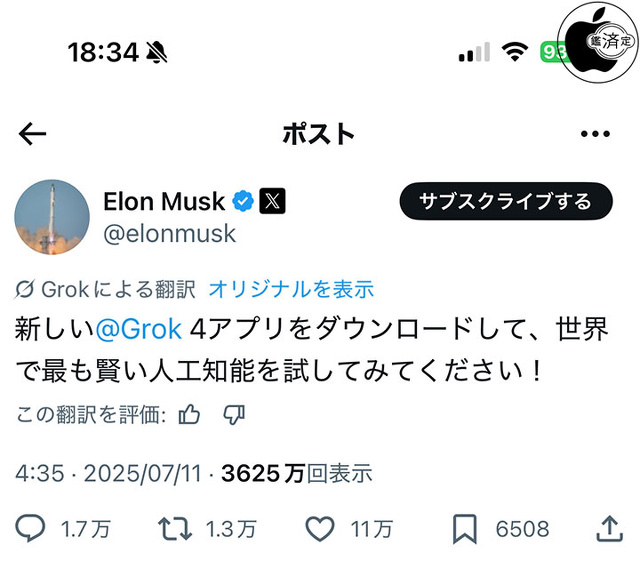Tap the back arrow icon
This screenshot has width=640, height=577.
coord(33,134)
